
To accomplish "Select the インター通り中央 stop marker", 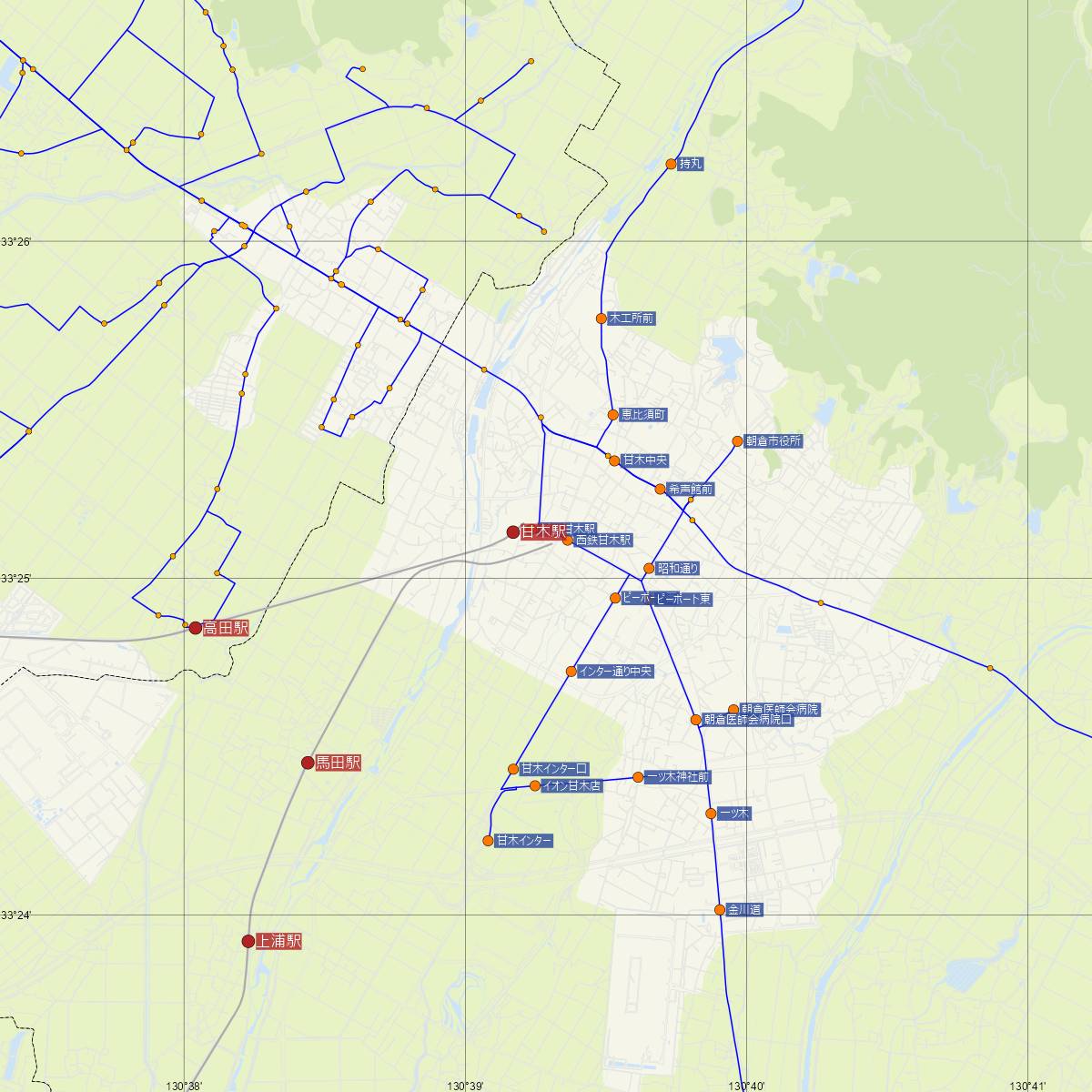I will 571,672.
